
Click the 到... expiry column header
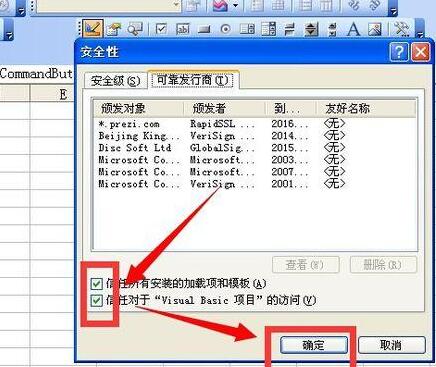tap(290, 108)
